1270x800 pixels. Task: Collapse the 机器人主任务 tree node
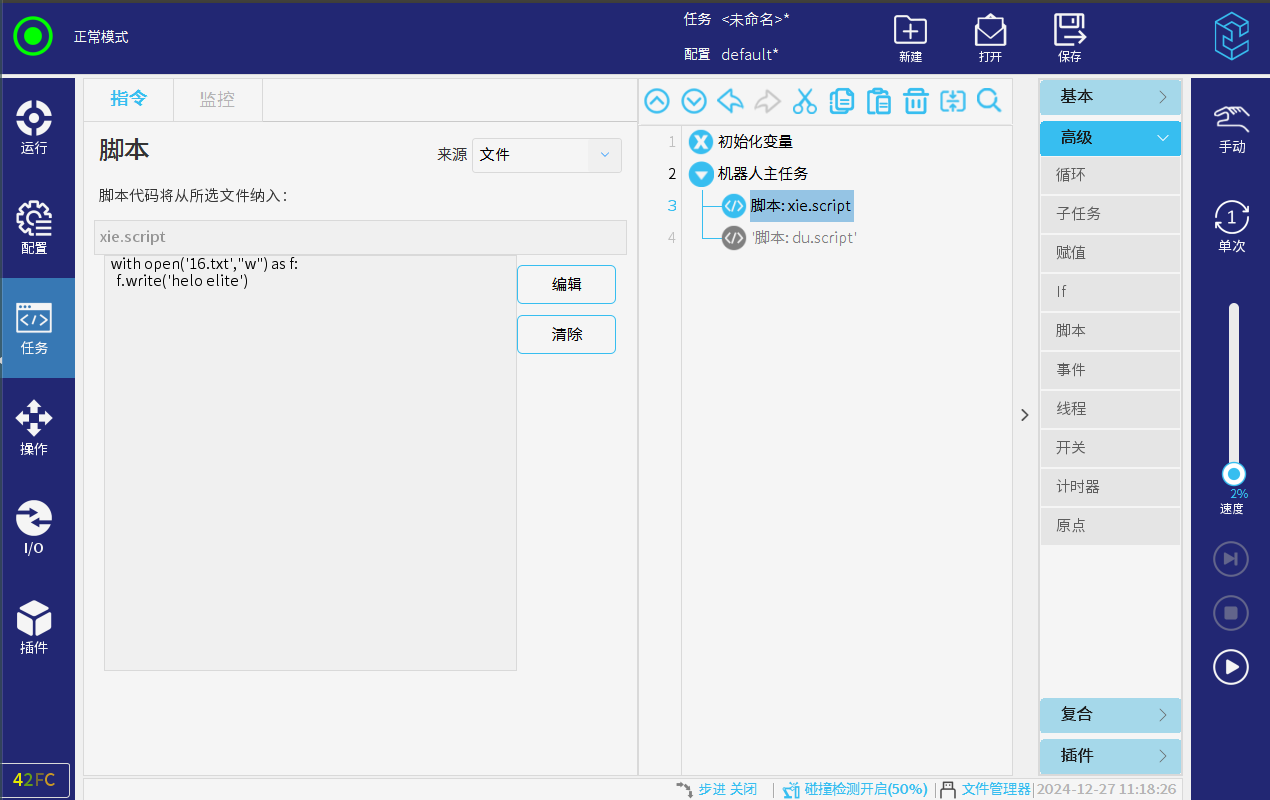[701, 174]
